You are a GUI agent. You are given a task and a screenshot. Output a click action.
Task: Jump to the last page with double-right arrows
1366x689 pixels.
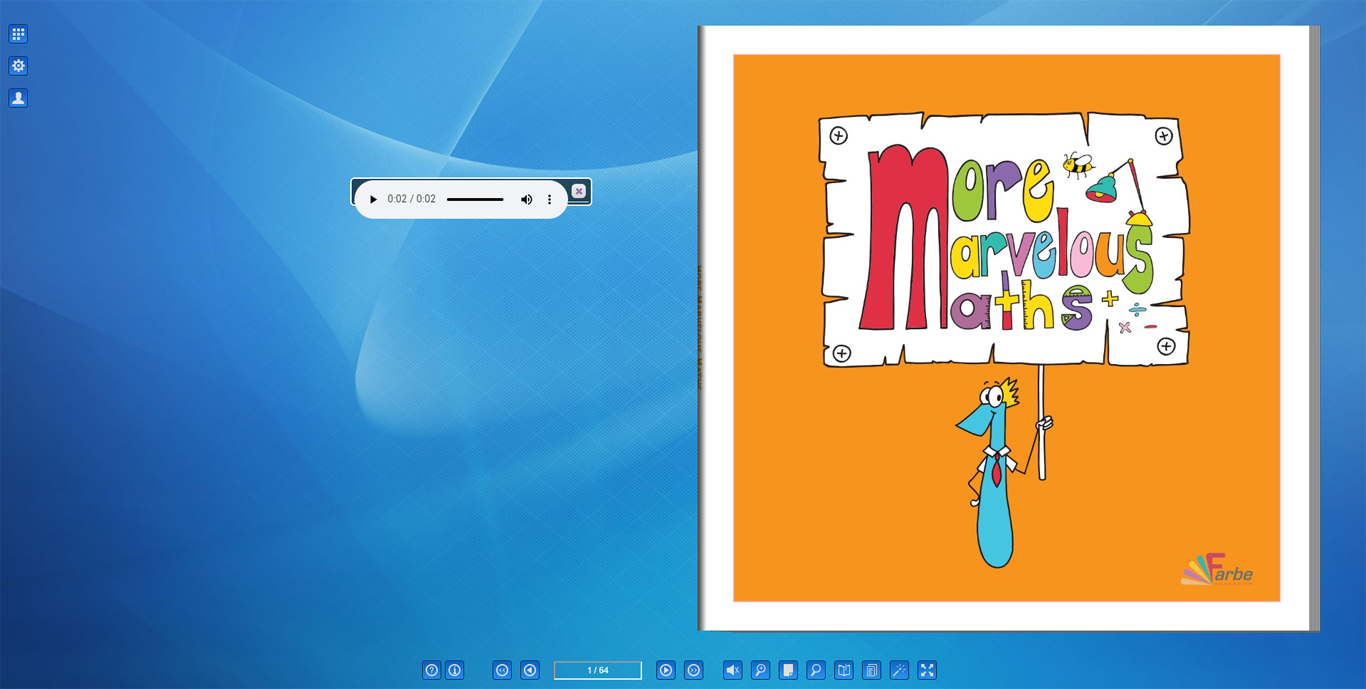(x=694, y=670)
